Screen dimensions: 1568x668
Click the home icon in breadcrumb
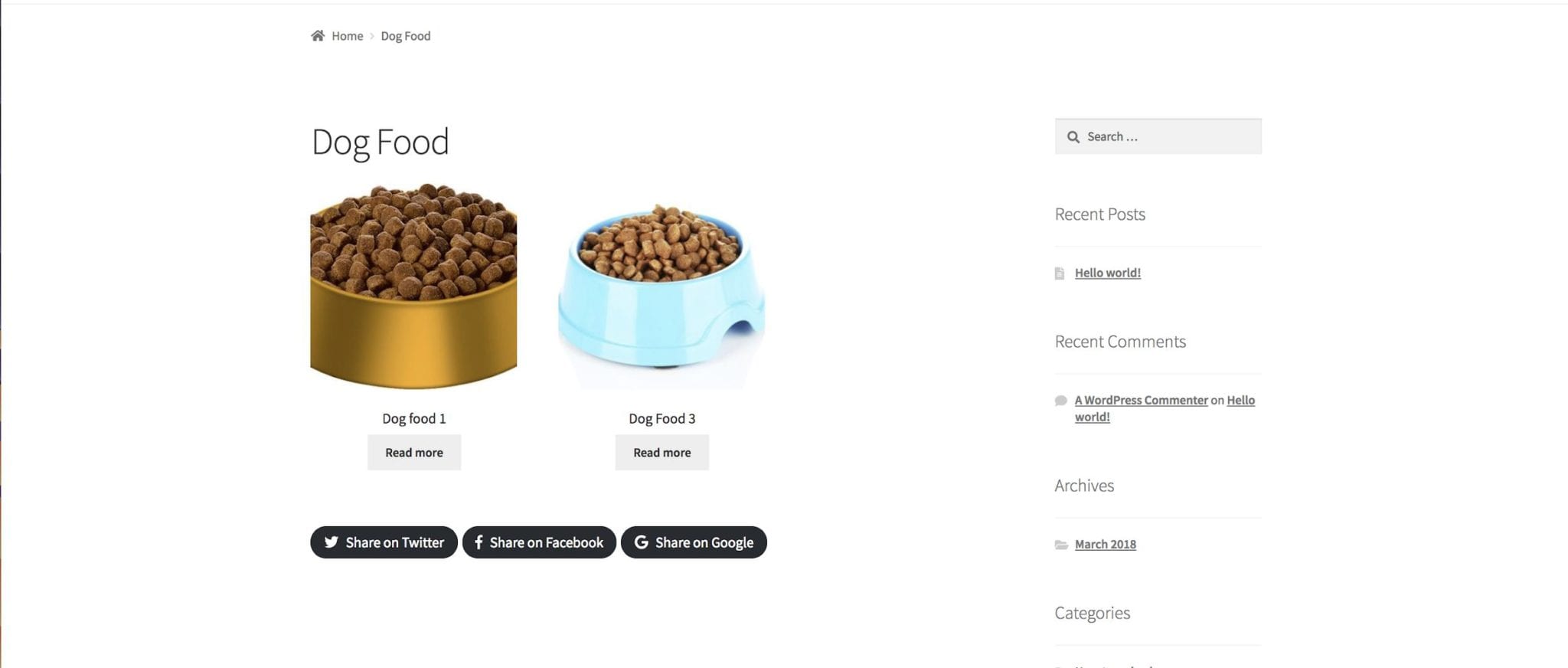[318, 35]
